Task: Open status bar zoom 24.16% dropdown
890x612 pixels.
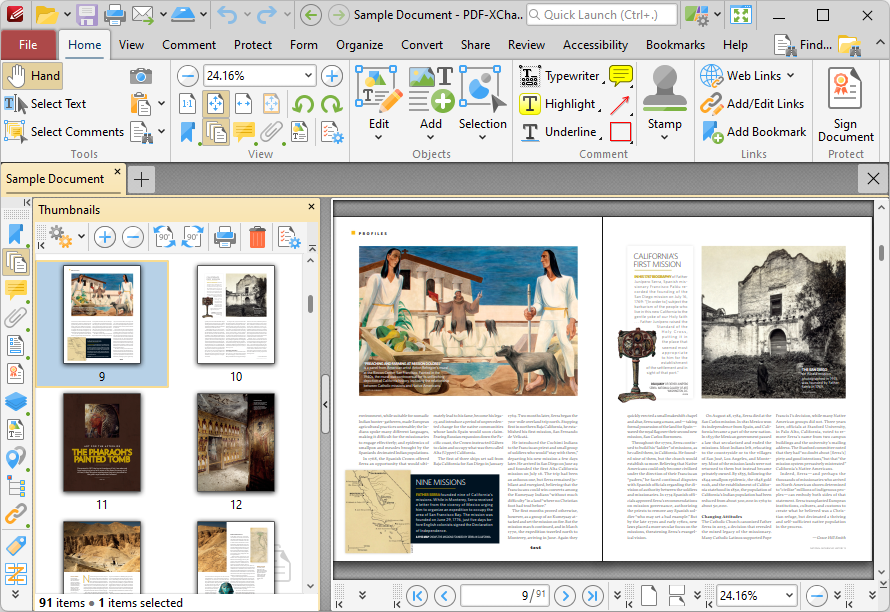Action: [789, 596]
